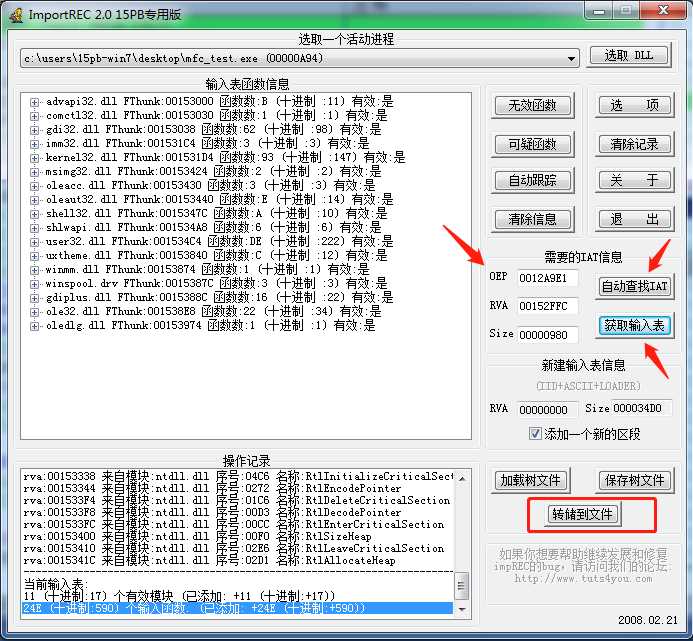Open the active process dropdown list

[x=571, y=58]
